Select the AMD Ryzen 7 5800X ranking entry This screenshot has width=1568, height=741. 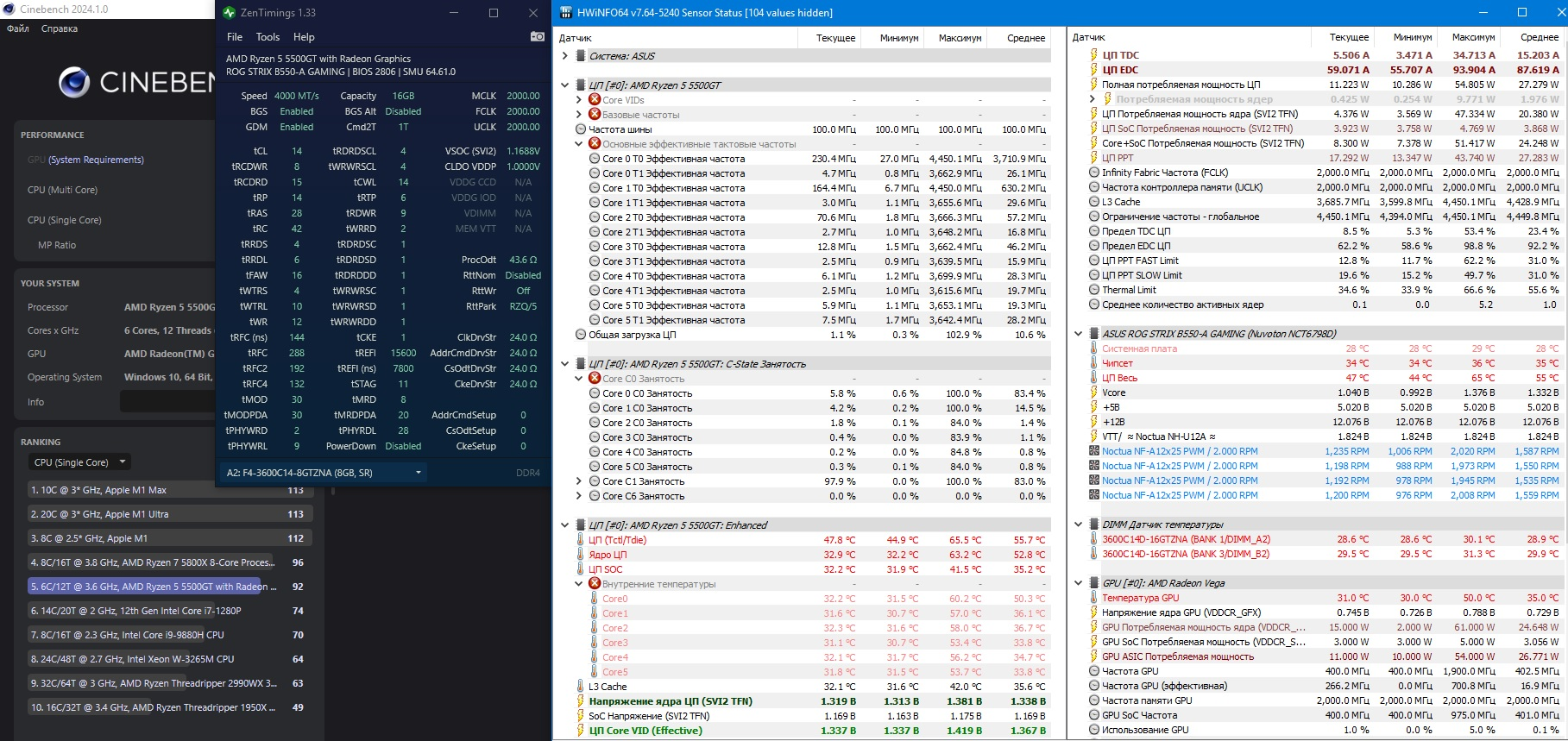click(x=168, y=562)
